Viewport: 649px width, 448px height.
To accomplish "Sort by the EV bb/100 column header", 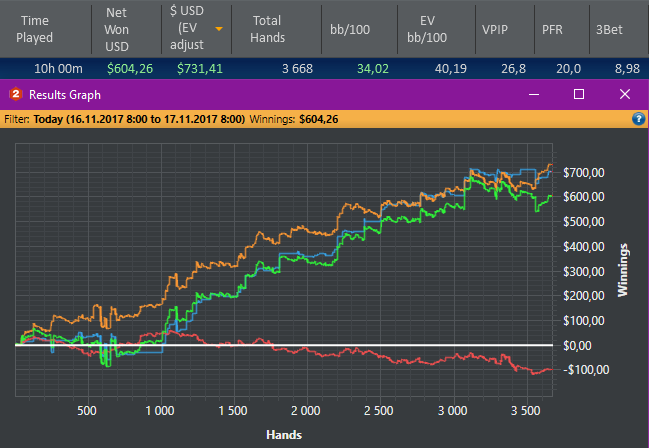I will click(x=427, y=29).
